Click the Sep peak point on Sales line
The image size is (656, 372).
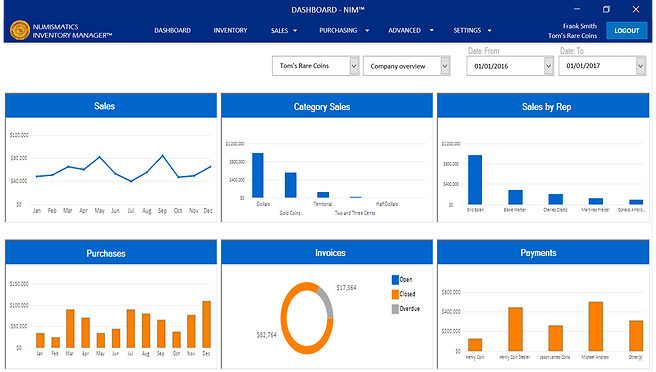(x=162, y=156)
